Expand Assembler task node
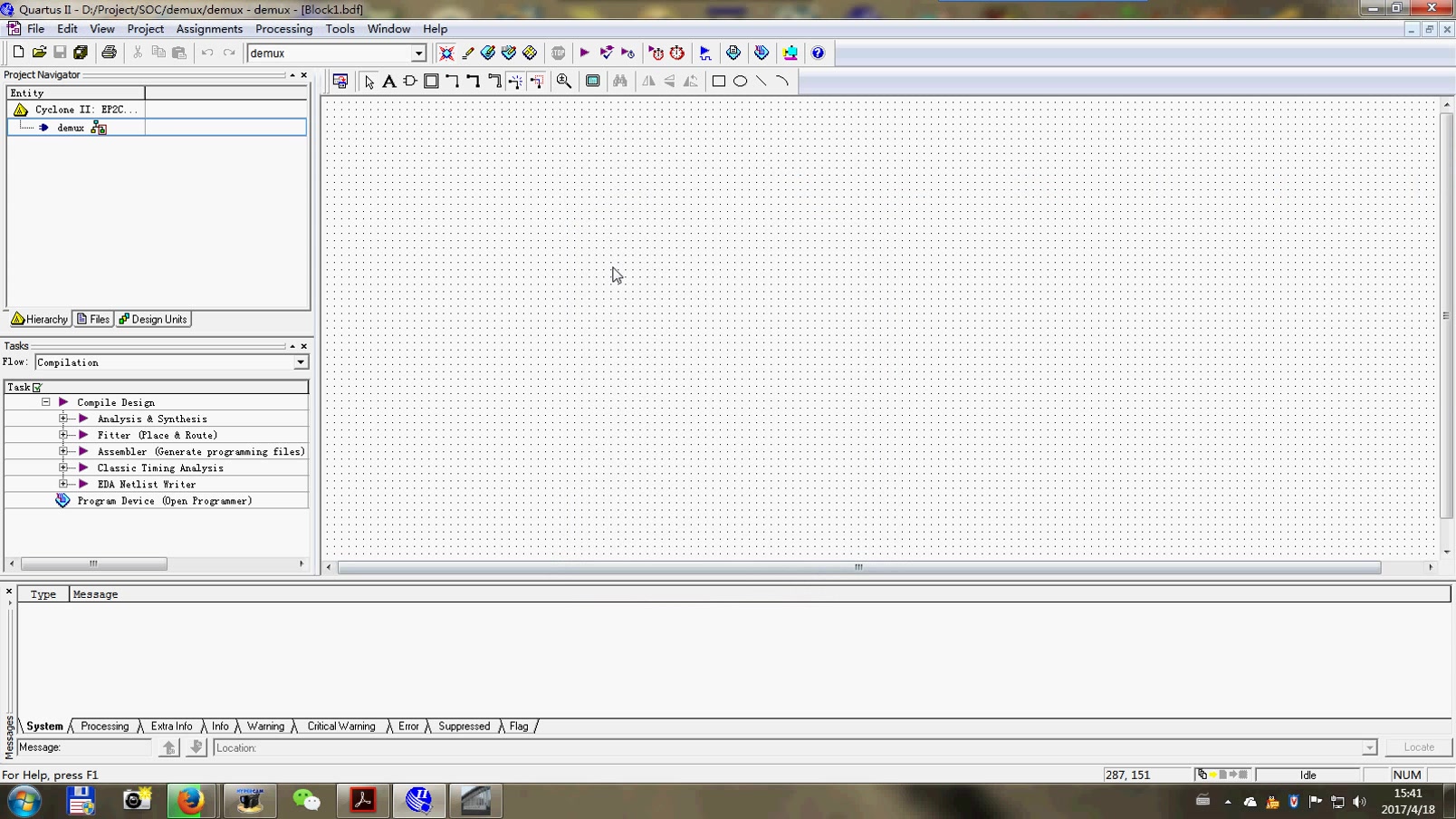Screen dimensions: 1456x819 [x=63, y=451]
